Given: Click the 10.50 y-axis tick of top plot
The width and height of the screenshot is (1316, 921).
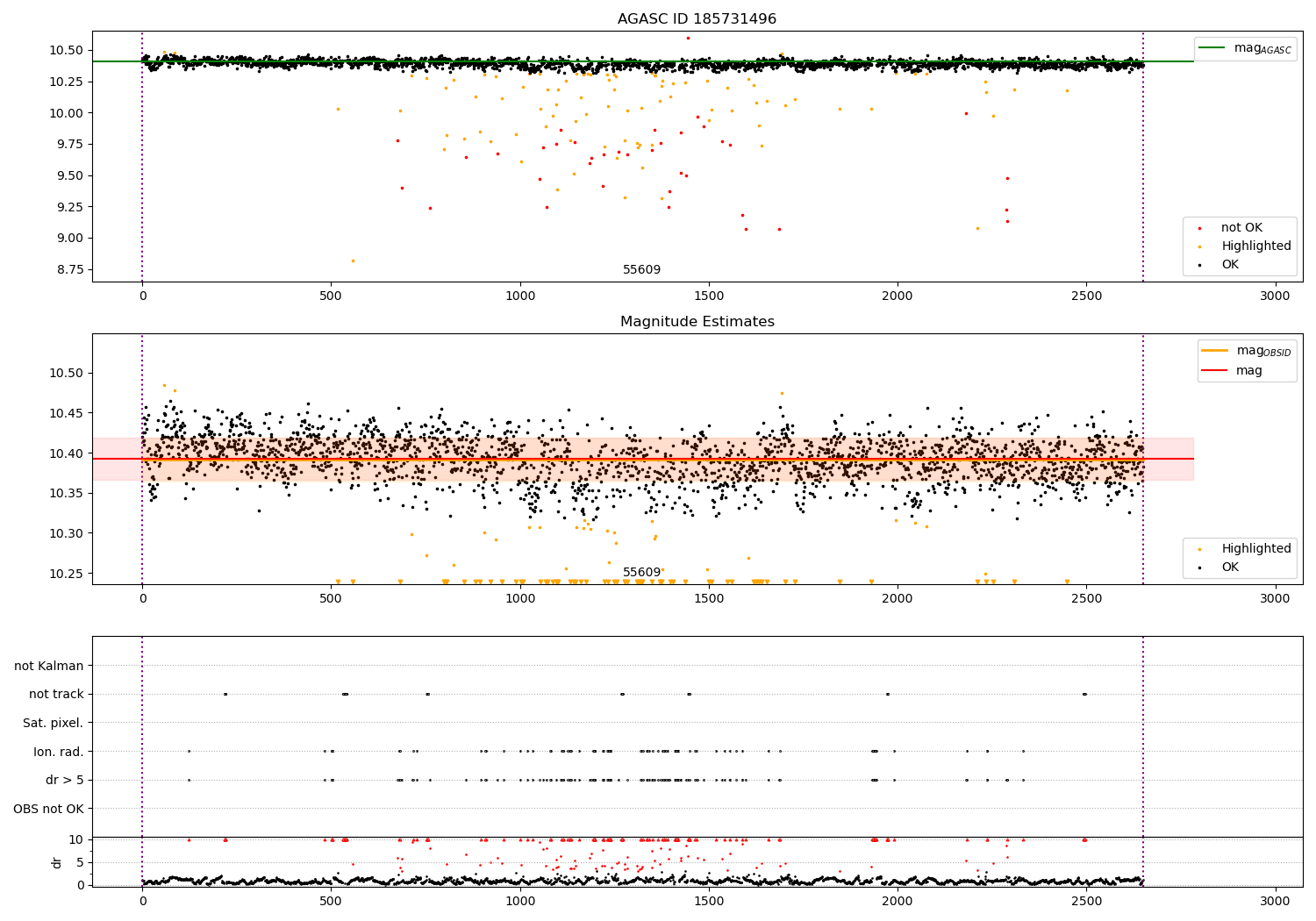Looking at the screenshot, I should pos(68,51).
